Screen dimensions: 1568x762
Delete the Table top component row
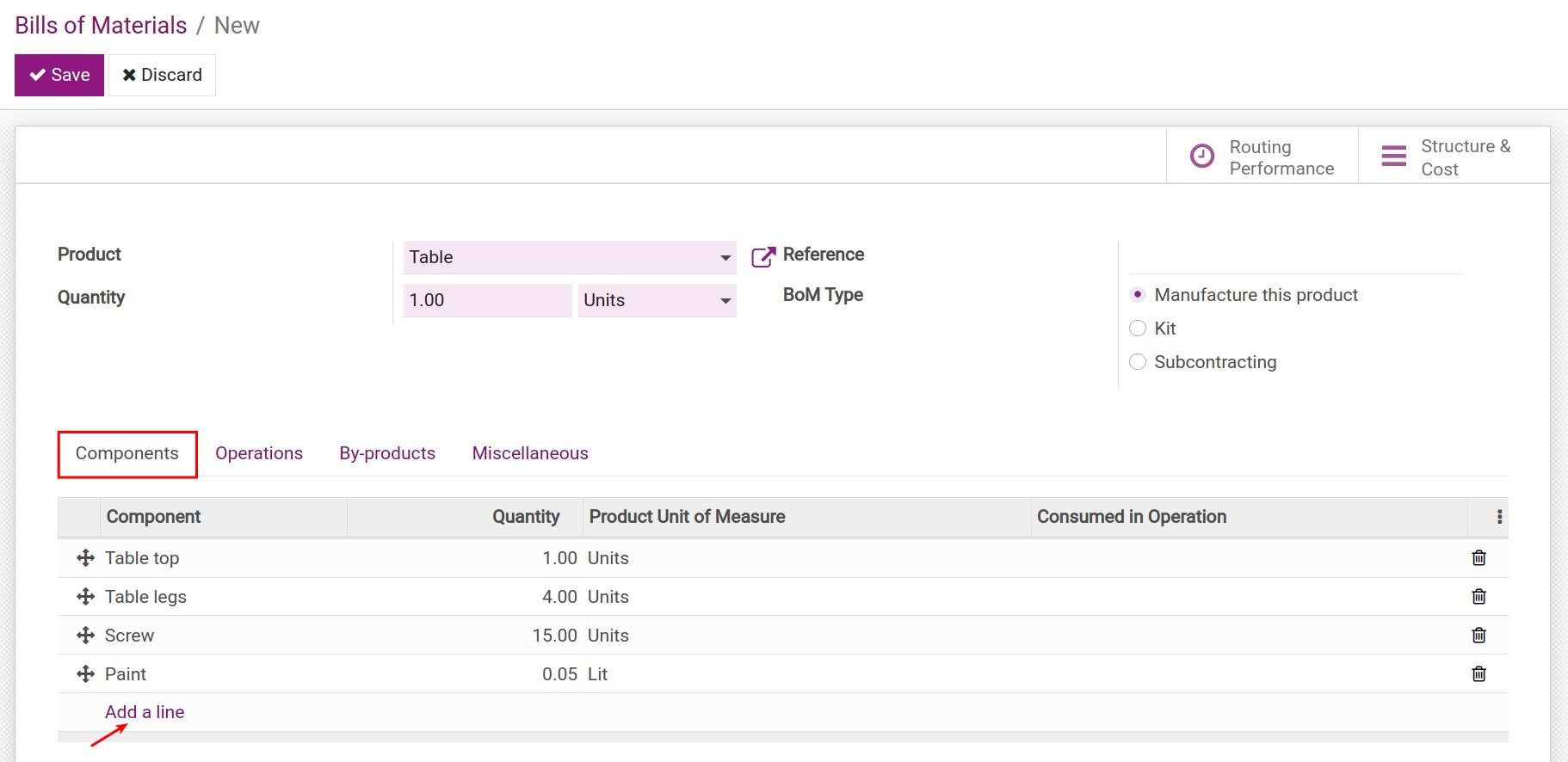point(1478,558)
